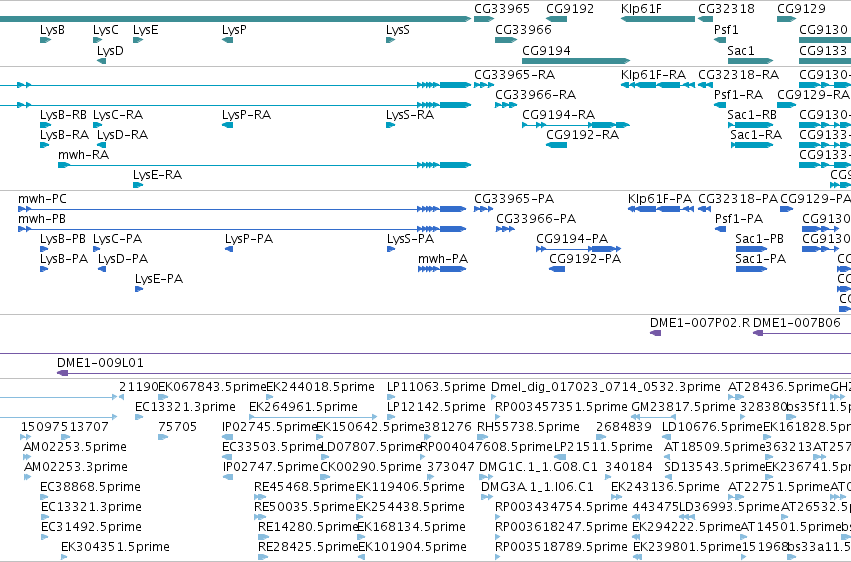
Task: Select the LP12142.5prime EST label
Action: click(x=436, y=407)
